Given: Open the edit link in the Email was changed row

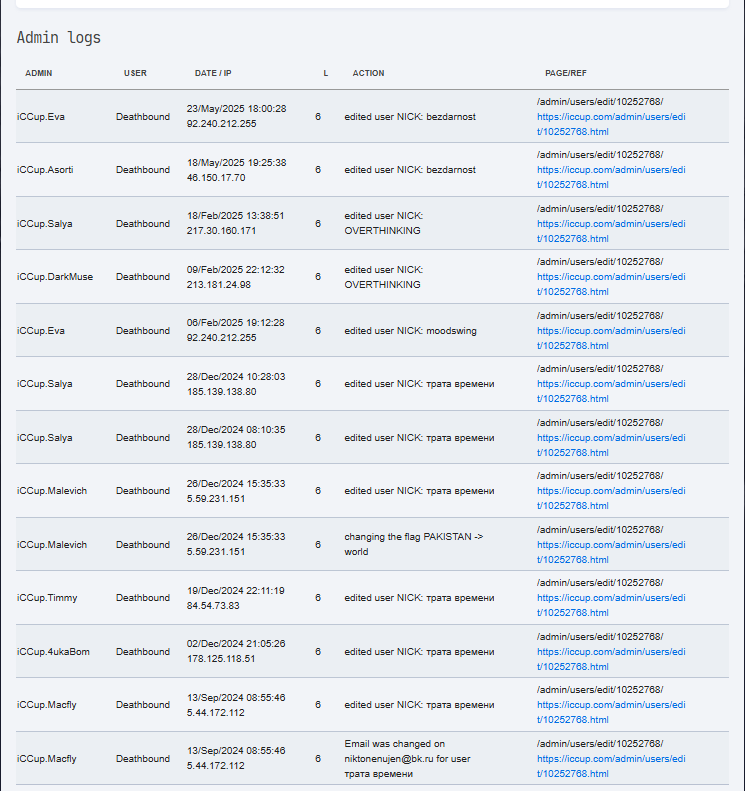Looking at the screenshot, I should coord(611,766).
